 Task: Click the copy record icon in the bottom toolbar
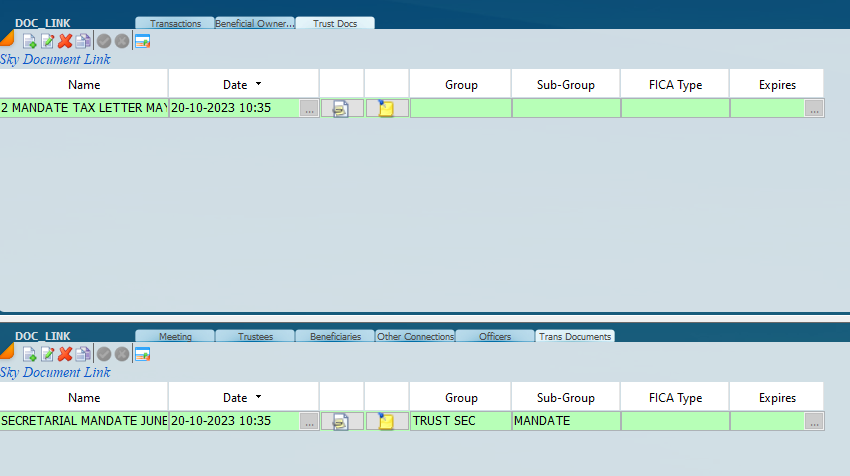83,354
